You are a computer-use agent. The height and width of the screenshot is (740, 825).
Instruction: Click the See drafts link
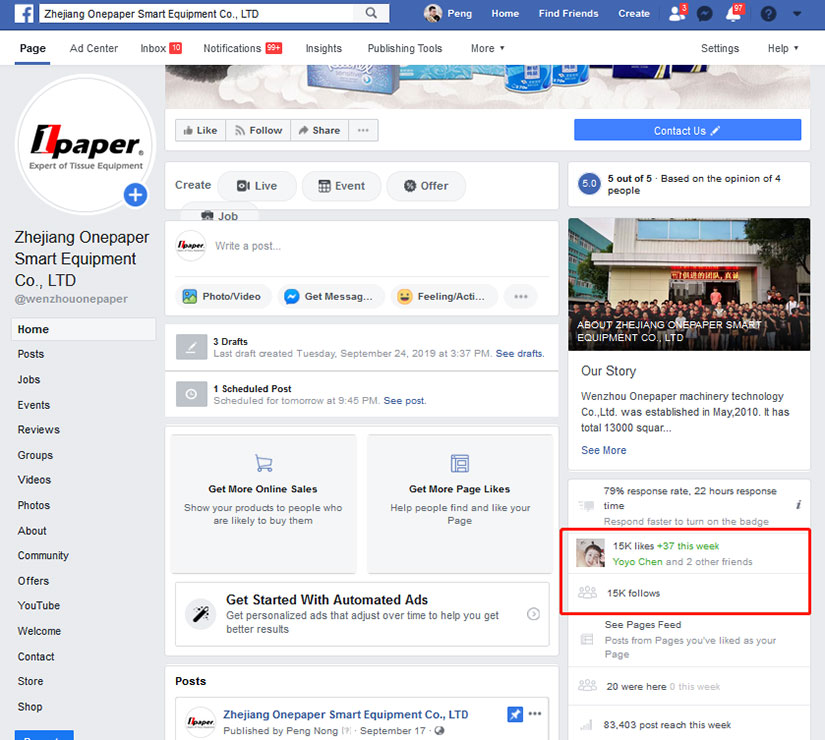[x=520, y=354]
